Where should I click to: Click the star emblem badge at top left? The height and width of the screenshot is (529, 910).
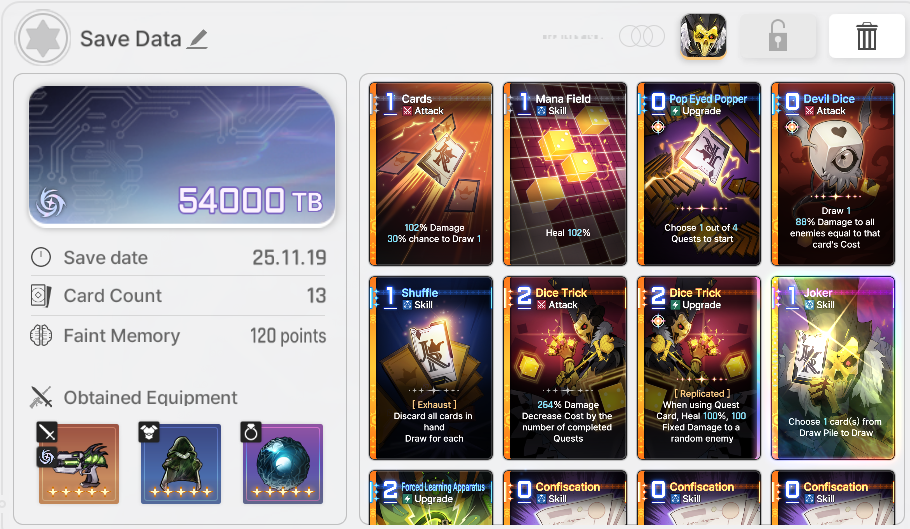[43, 38]
